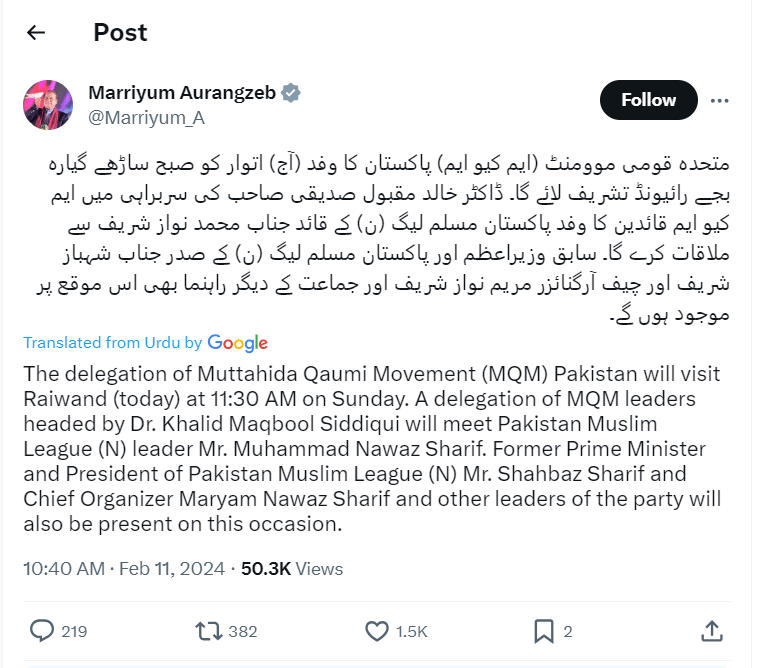Click the 382 reposts count

click(x=242, y=631)
